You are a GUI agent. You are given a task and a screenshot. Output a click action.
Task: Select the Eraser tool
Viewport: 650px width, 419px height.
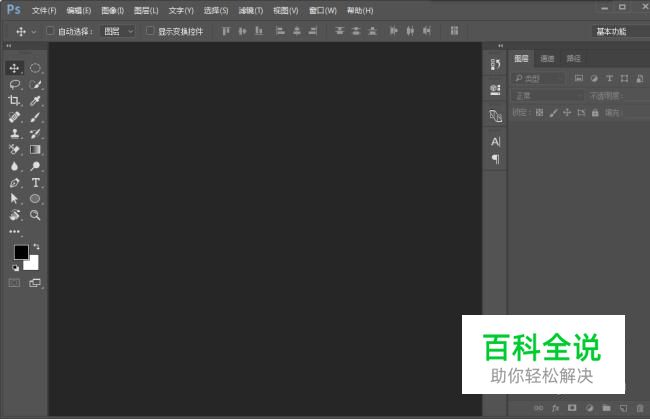14,150
